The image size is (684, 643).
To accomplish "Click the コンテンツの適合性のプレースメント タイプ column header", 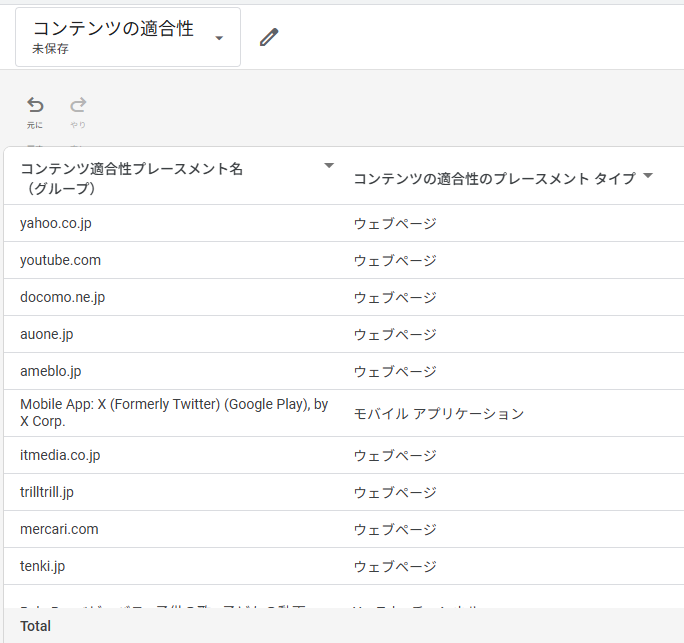I will (x=495, y=178).
